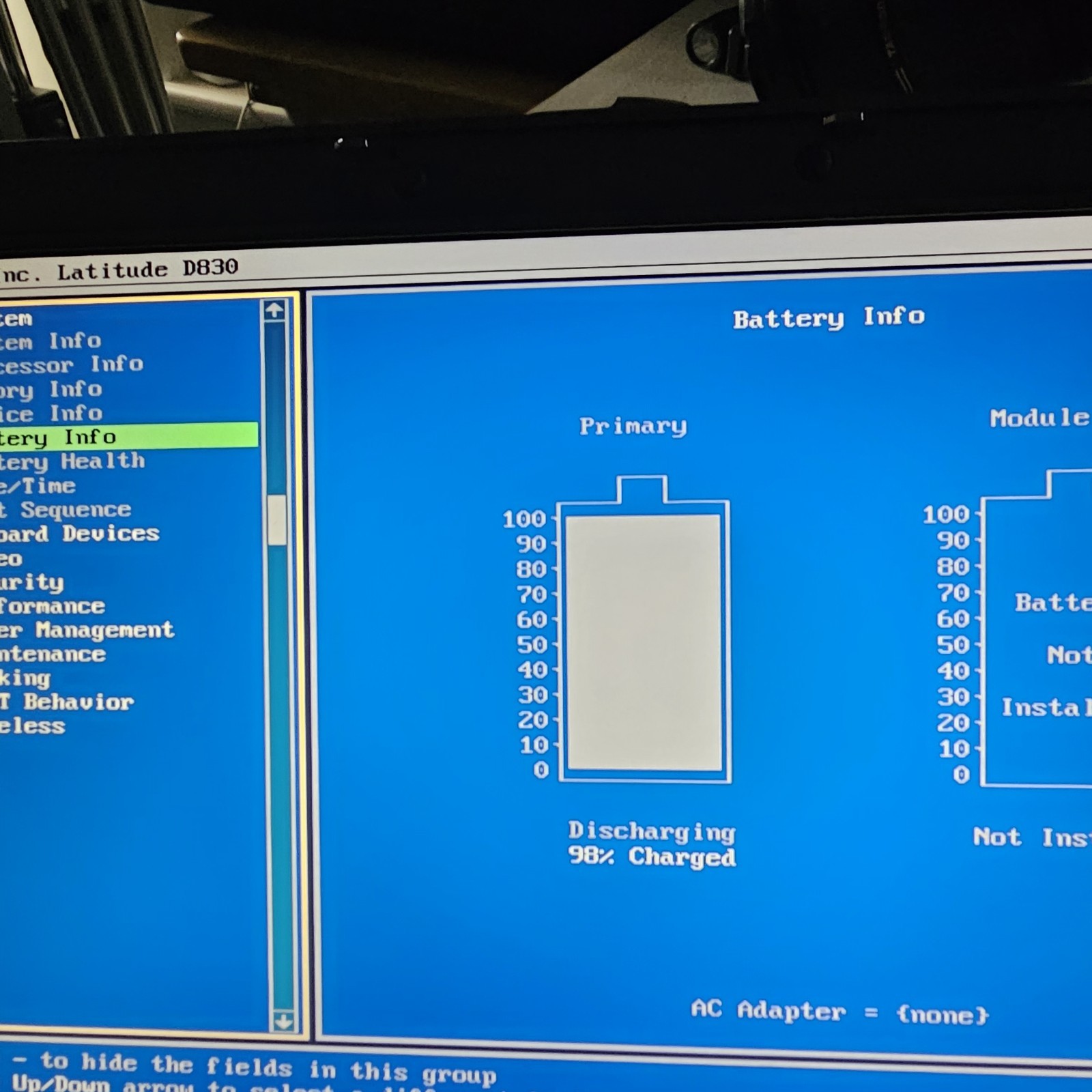Image resolution: width=1092 pixels, height=1092 pixels.
Task: Open the System Info entry
Action: (50, 341)
